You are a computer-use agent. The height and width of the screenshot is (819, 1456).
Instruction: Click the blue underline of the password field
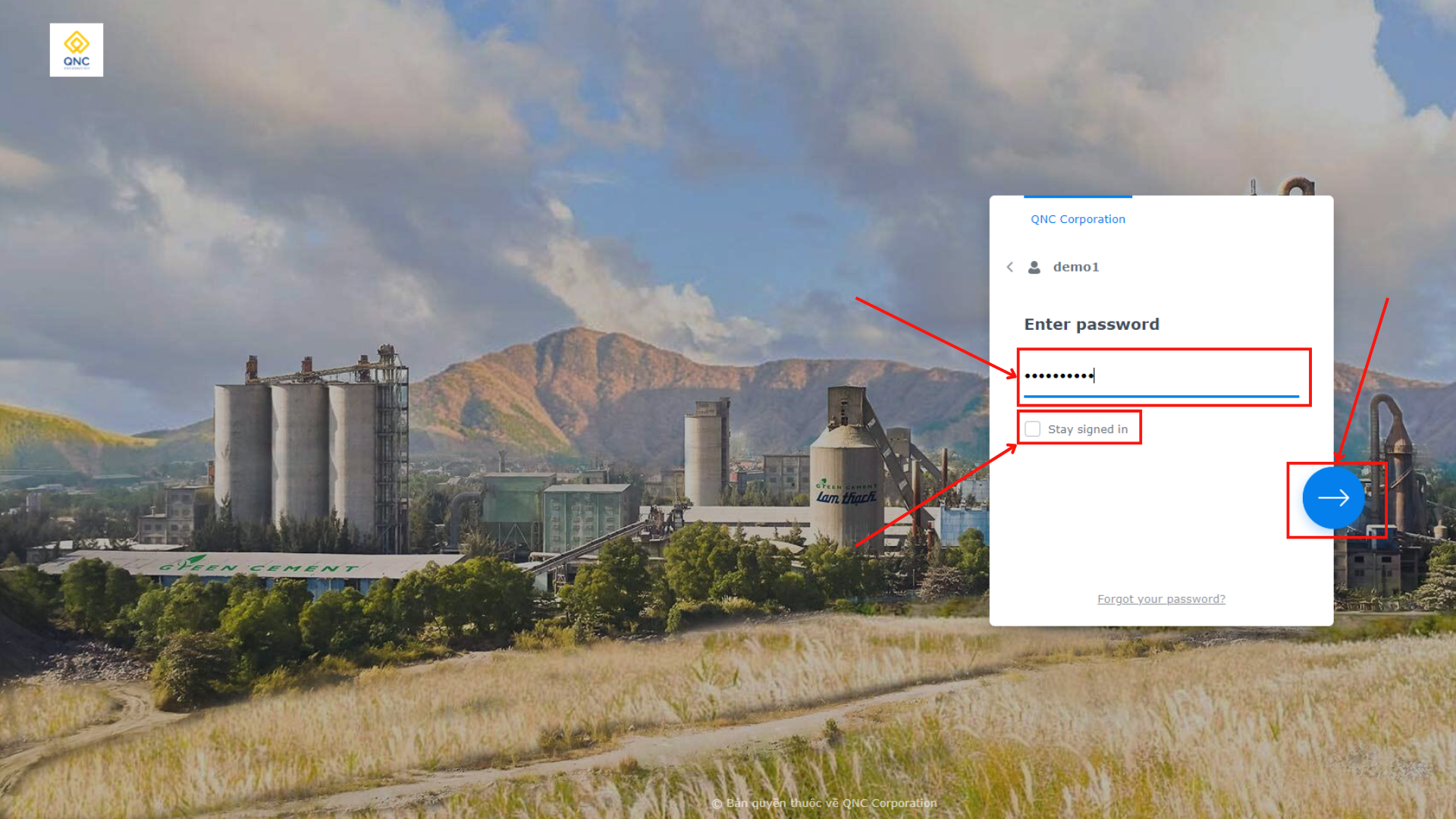point(1161,396)
